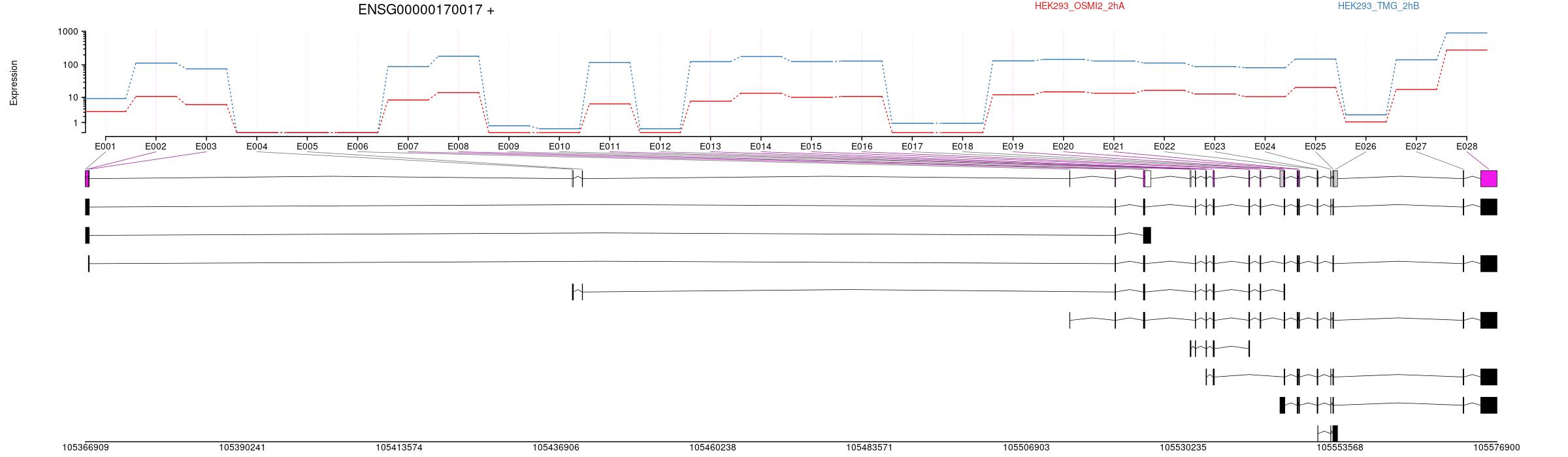Click blue TMG expression line above E028

pos(1466,33)
